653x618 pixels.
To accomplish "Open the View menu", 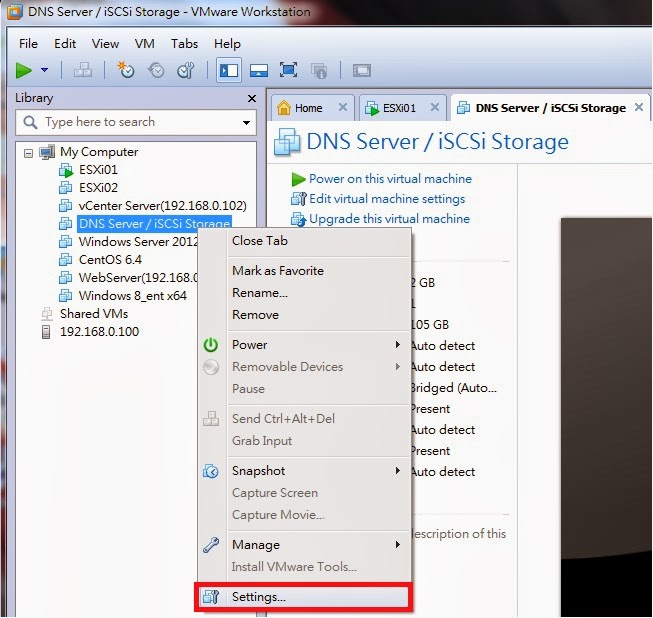I will 105,44.
